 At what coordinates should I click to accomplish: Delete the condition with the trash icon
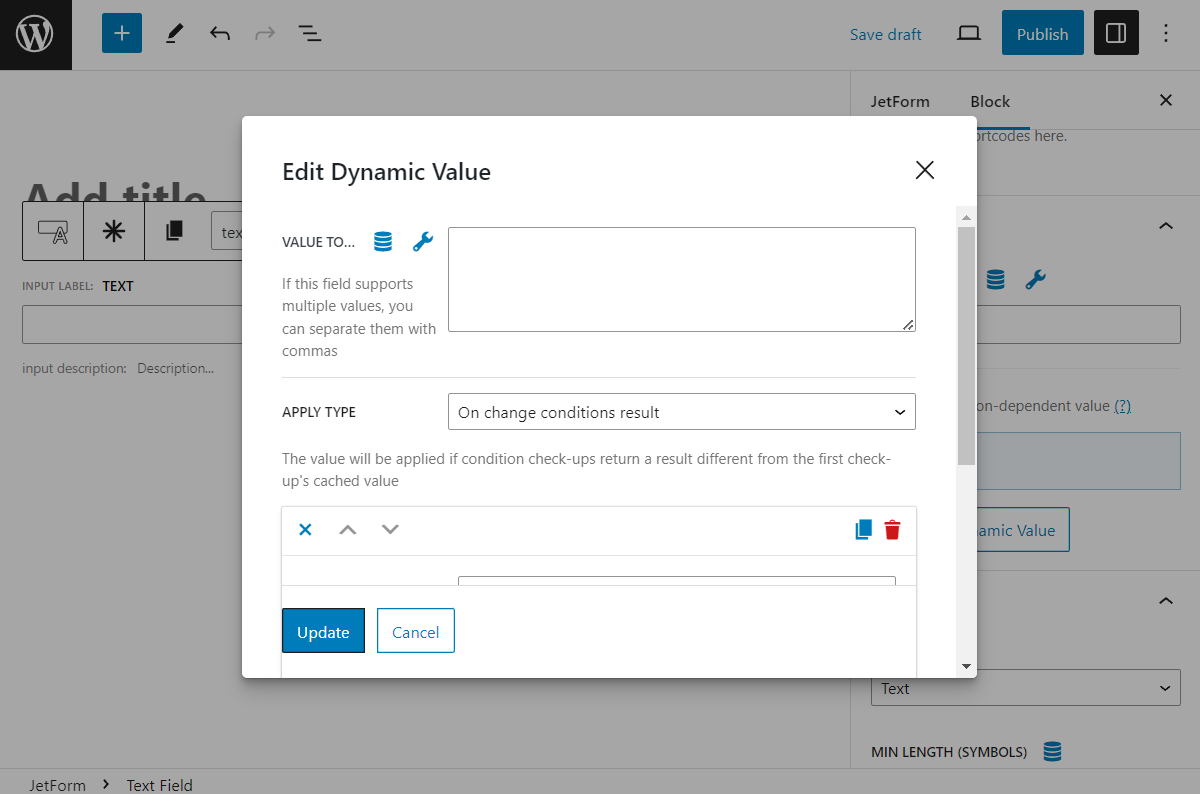[892, 529]
